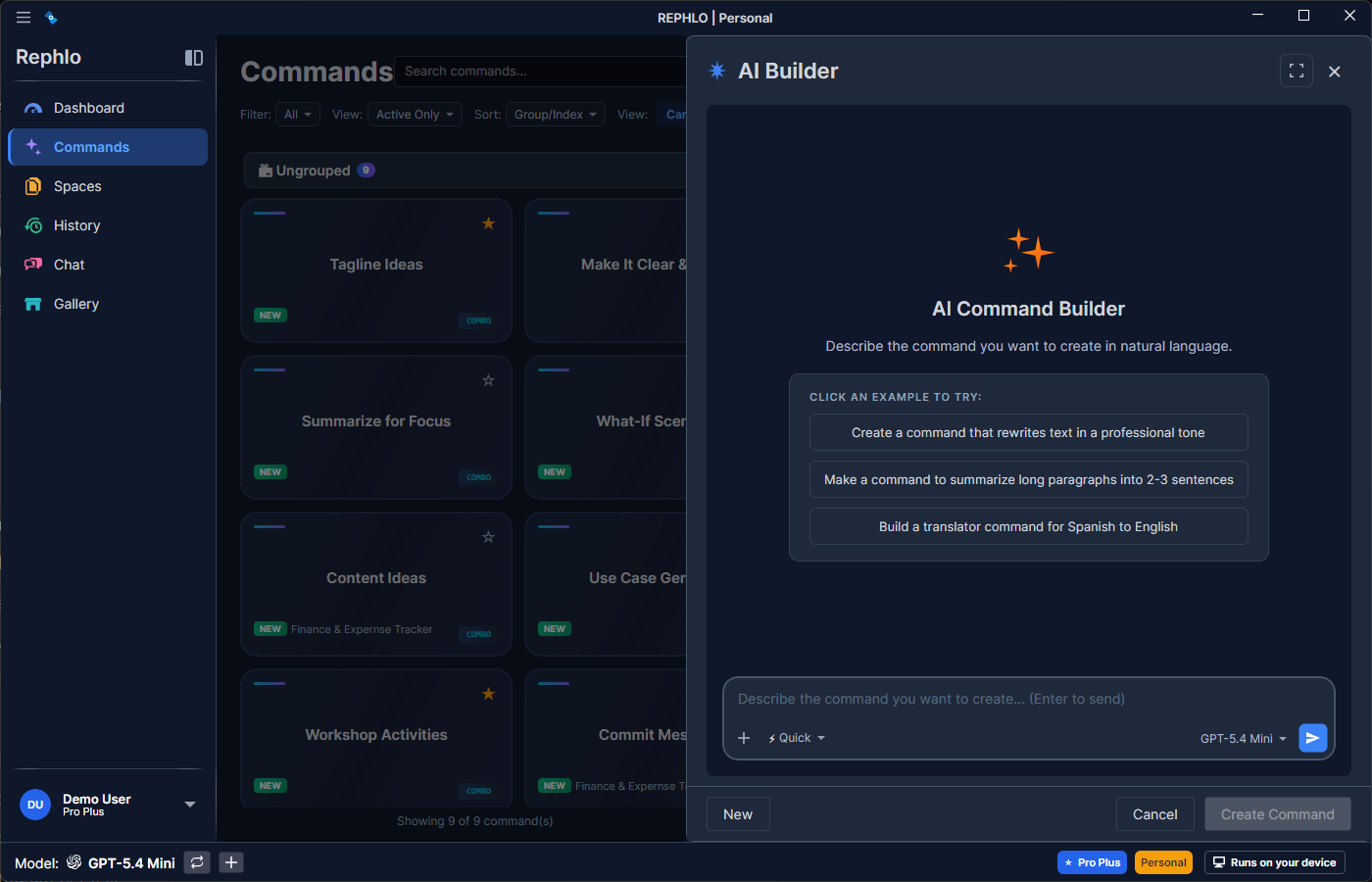Click the Commands sparkle icon in sidebar

click(33, 147)
